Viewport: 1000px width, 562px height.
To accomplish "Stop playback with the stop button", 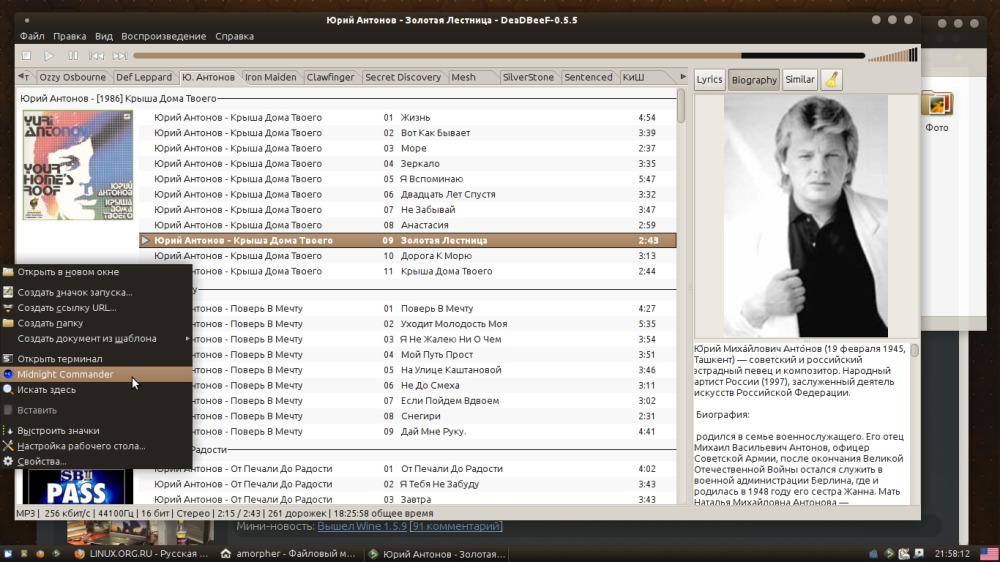I will coord(26,56).
